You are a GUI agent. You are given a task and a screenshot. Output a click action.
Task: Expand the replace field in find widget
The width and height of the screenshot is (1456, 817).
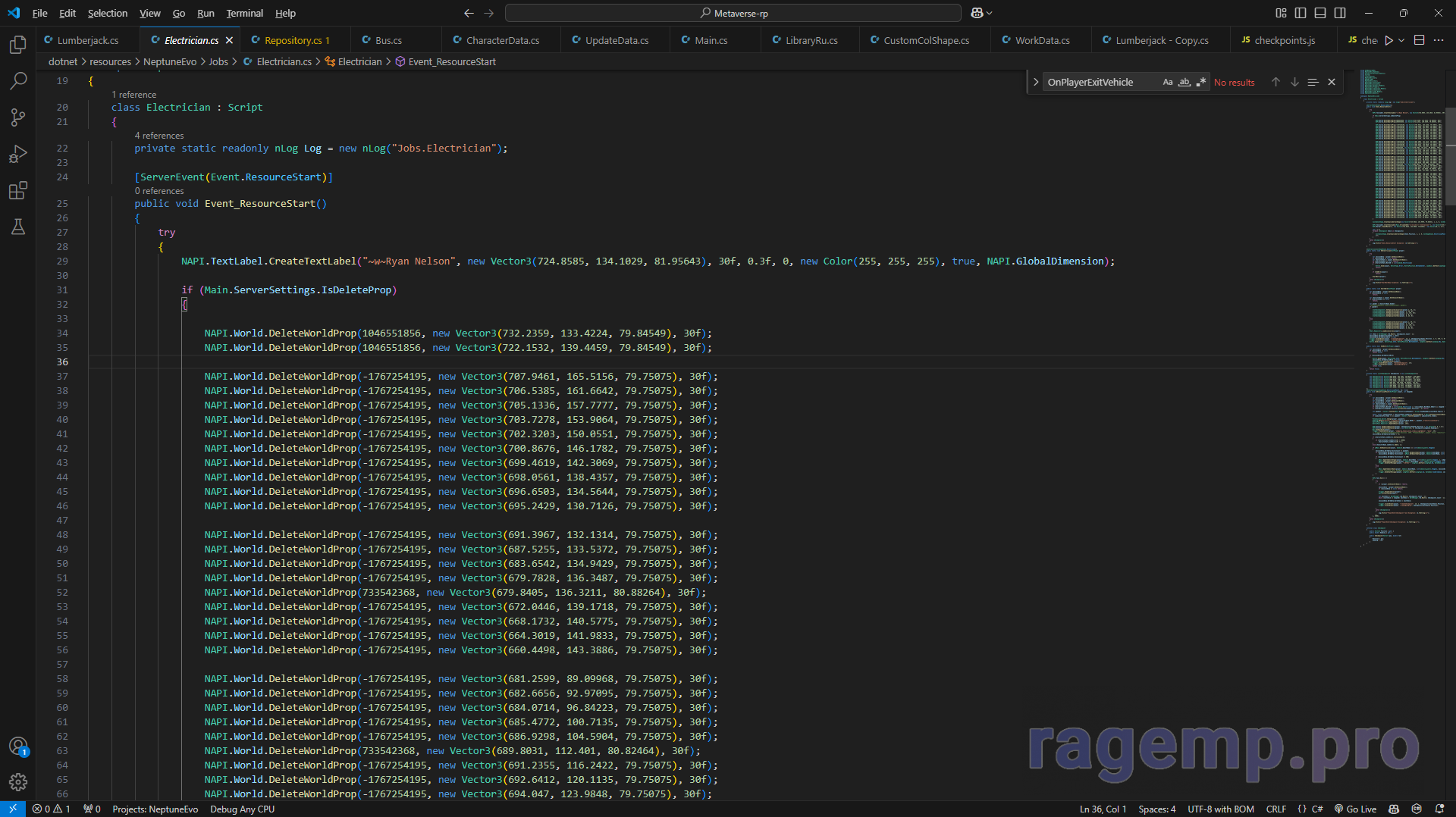[1036, 82]
